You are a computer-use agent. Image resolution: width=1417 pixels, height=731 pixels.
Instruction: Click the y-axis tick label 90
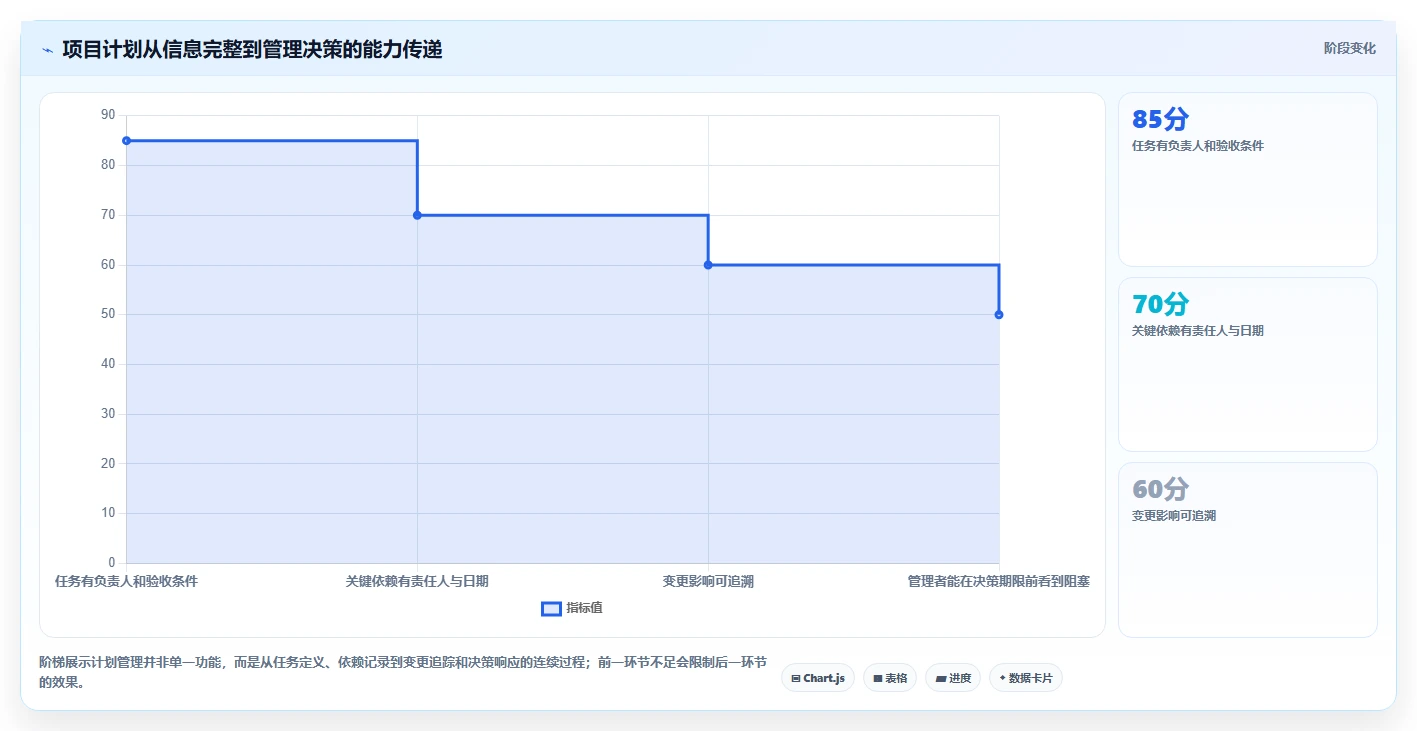[108, 115]
